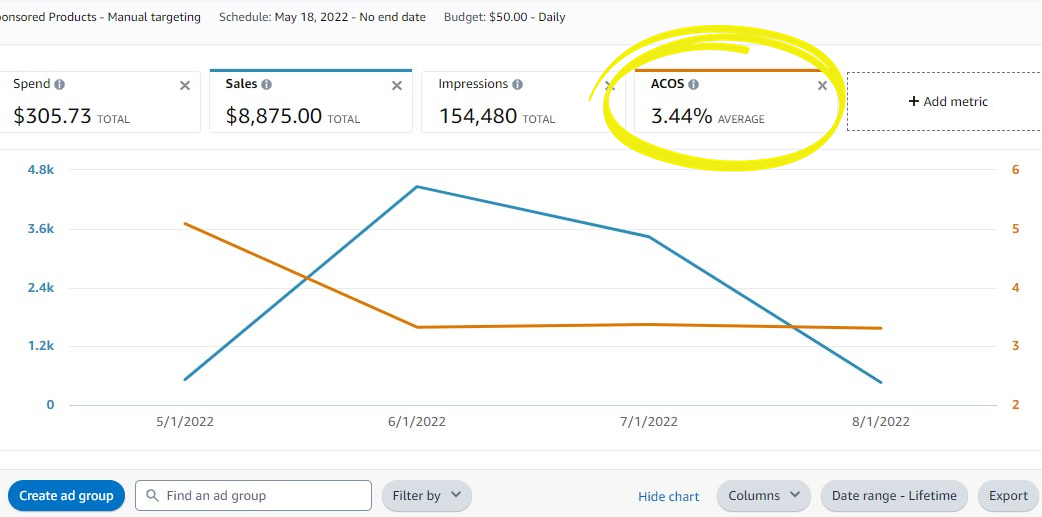
Task: Click the Impressions info icon
Action: tap(518, 85)
